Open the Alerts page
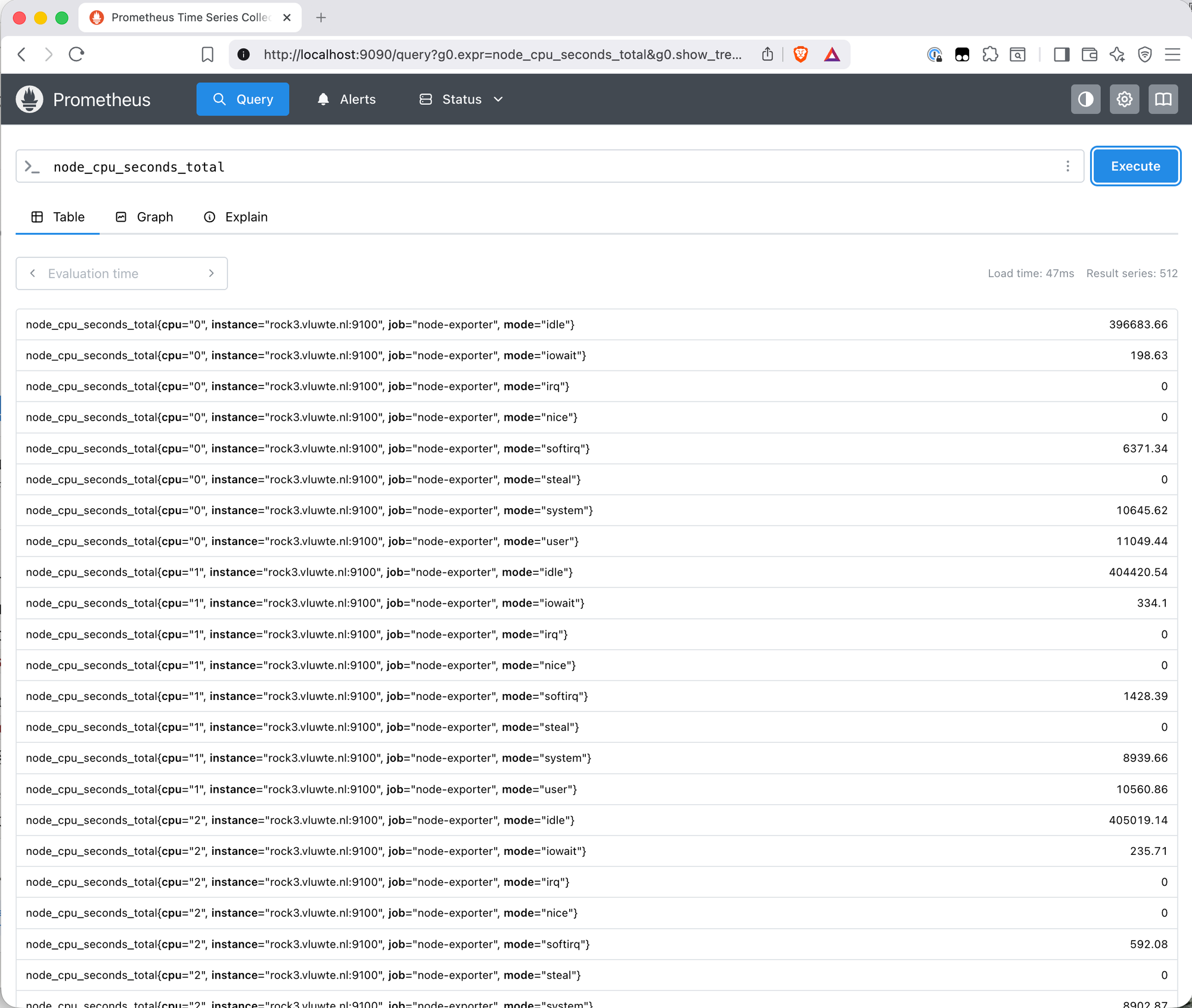Screen dimensions: 1192x1008 click(x=346, y=99)
